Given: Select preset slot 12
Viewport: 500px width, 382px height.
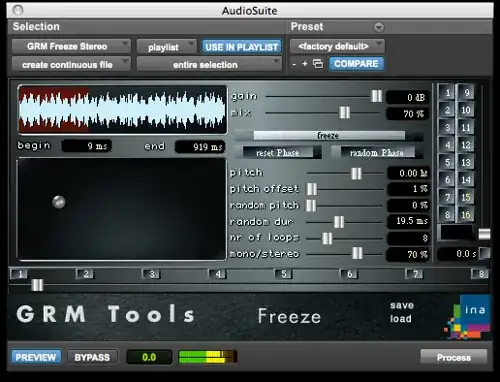Looking at the screenshot, I should 466,145.
